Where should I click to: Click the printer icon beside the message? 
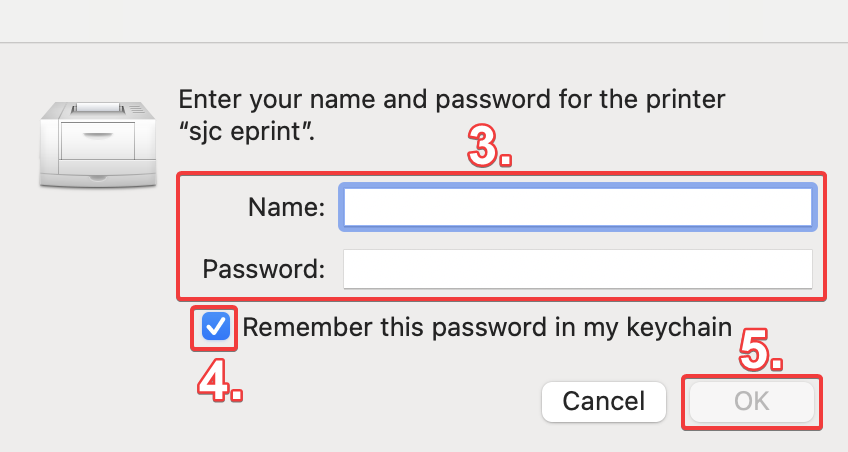[x=98, y=144]
